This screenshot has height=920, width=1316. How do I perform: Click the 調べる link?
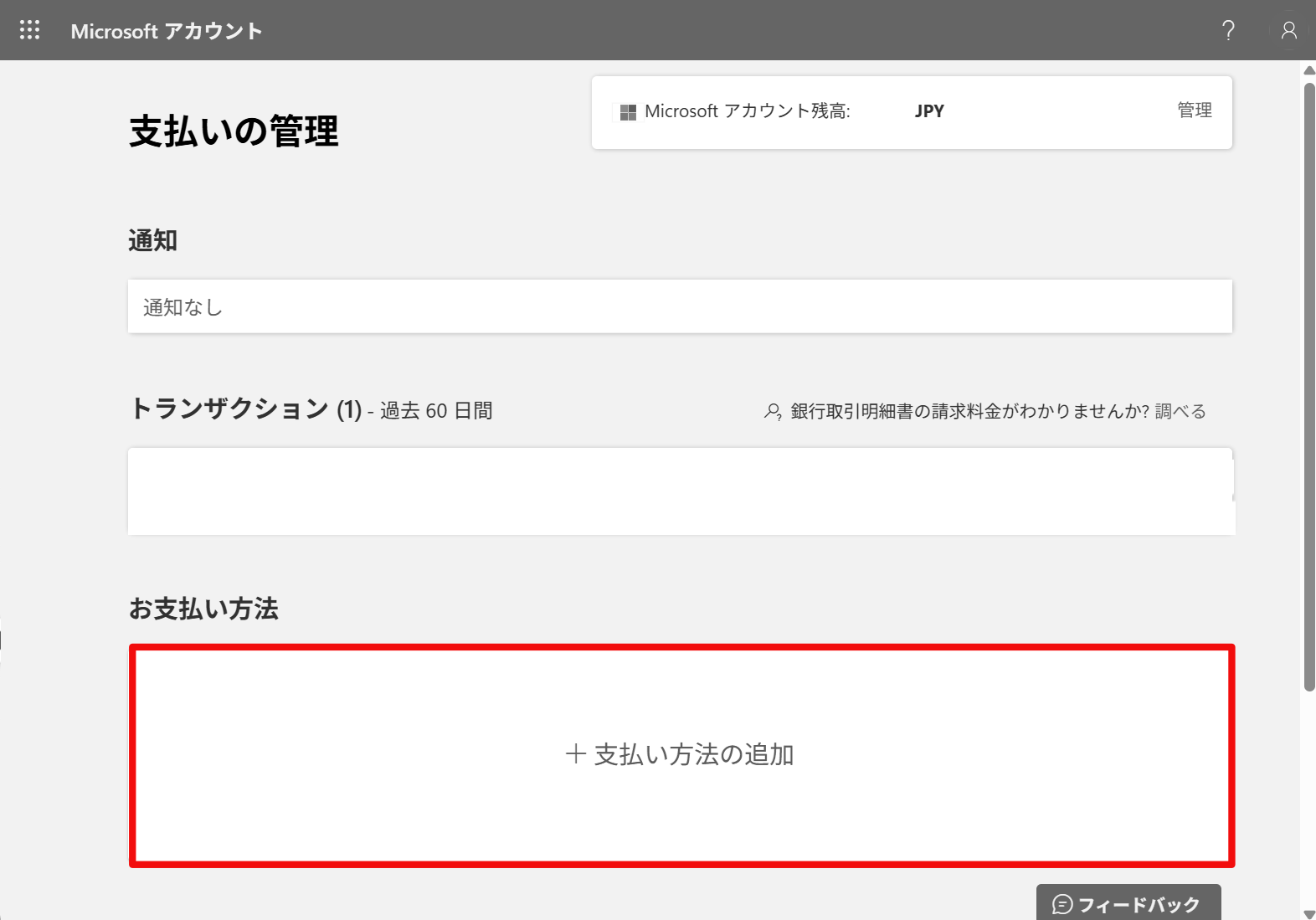click(1180, 411)
